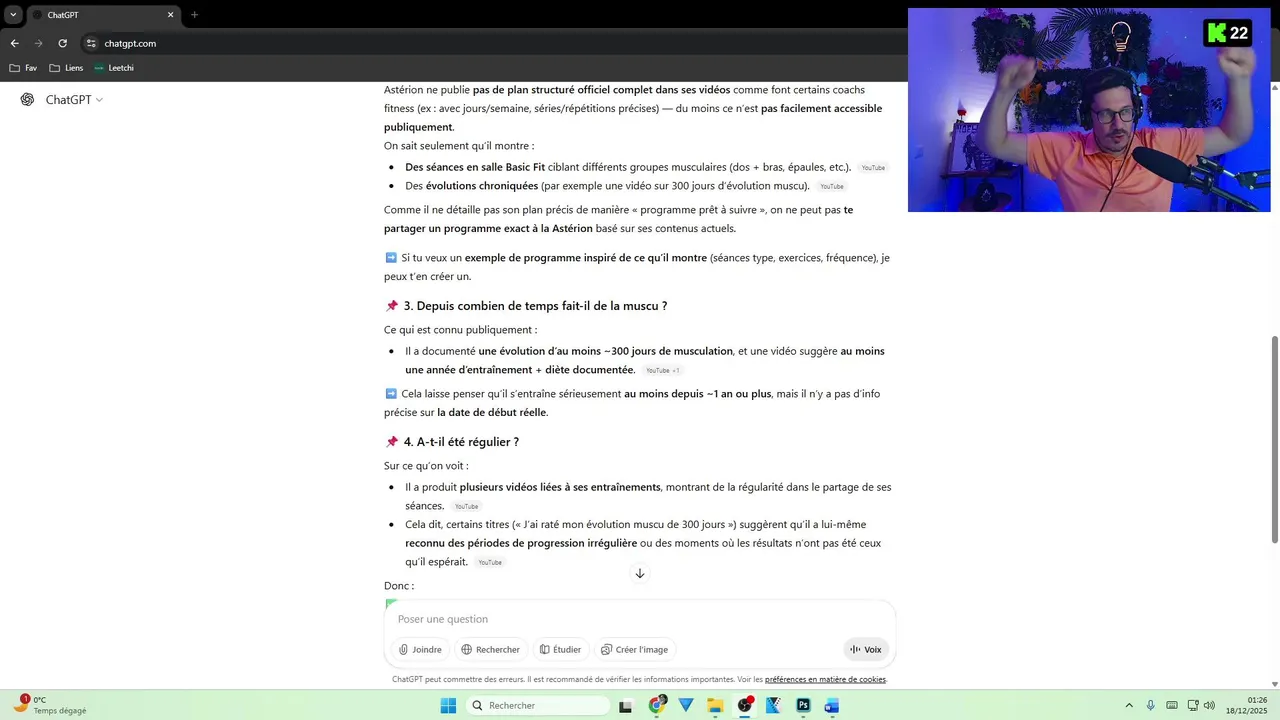Image resolution: width=1280 pixels, height=720 pixels.
Task: Activate the Voix voice mode button
Action: [x=866, y=649]
